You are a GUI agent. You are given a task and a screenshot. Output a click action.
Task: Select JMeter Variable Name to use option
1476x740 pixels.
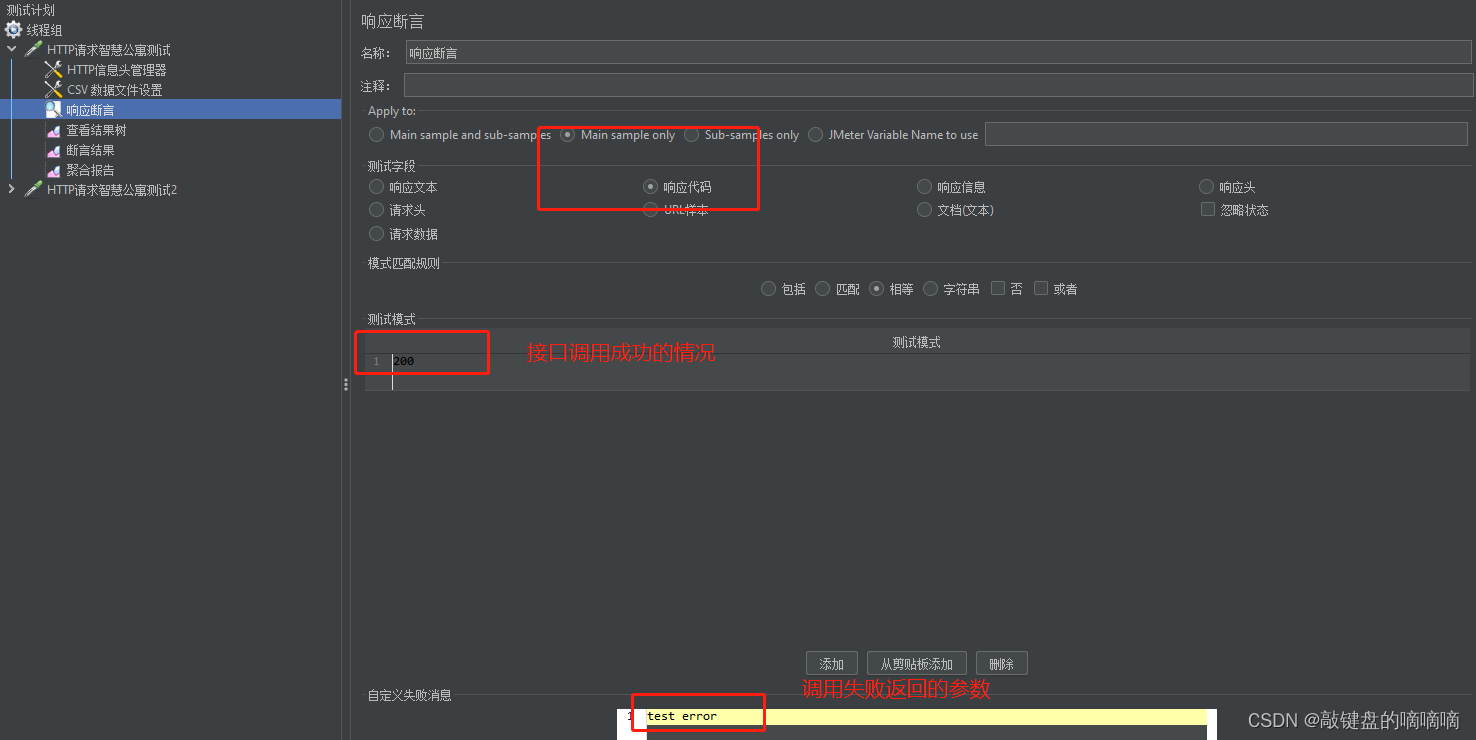click(x=815, y=134)
